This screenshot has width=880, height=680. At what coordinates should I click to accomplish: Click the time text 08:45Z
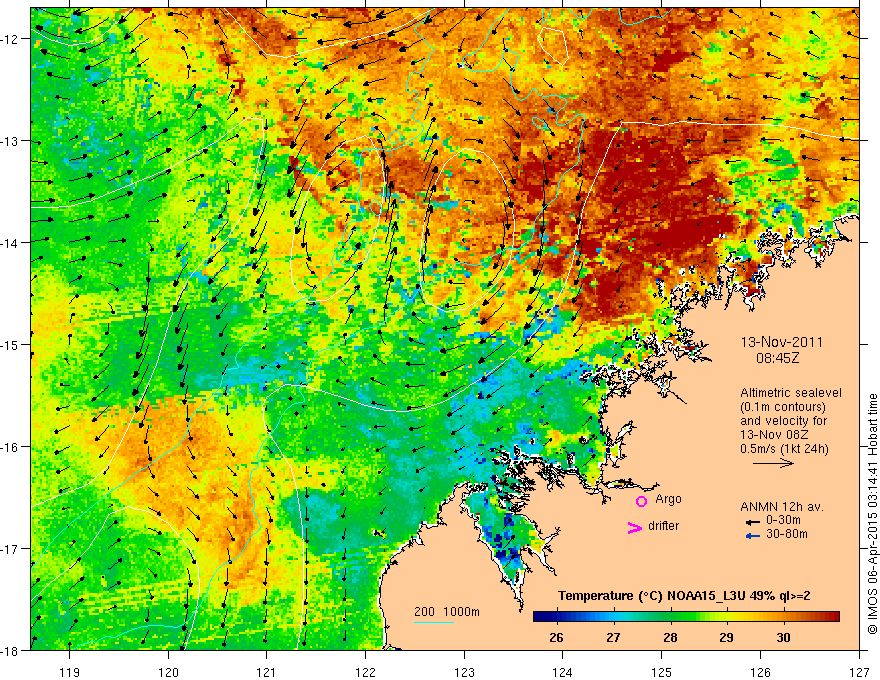click(x=777, y=357)
